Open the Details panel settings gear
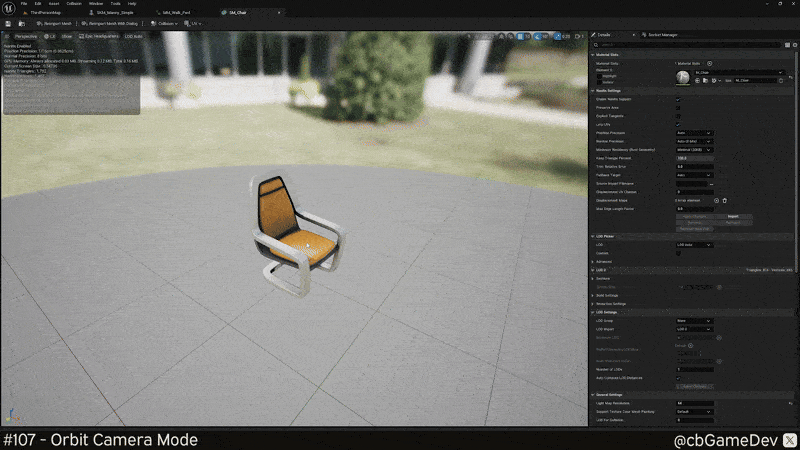Screen dimensions: 800x450 point(795,45)
